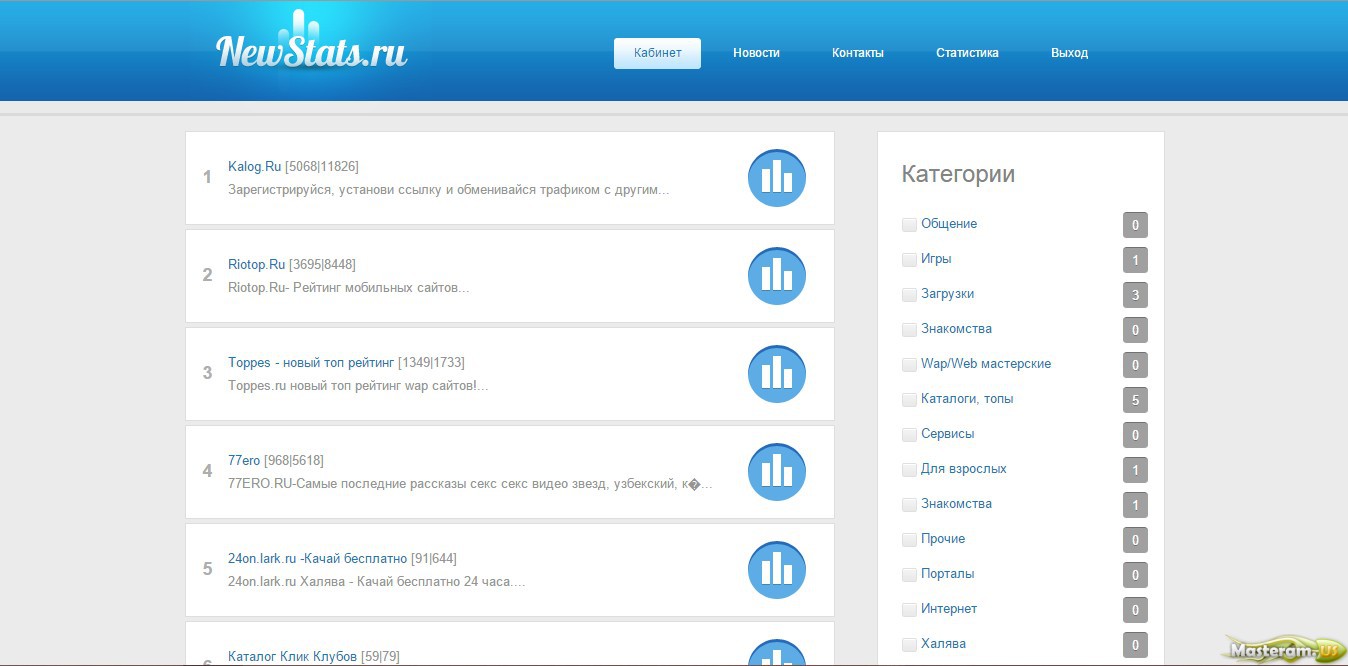Follow the 77ero link

[x=244, y=461]
